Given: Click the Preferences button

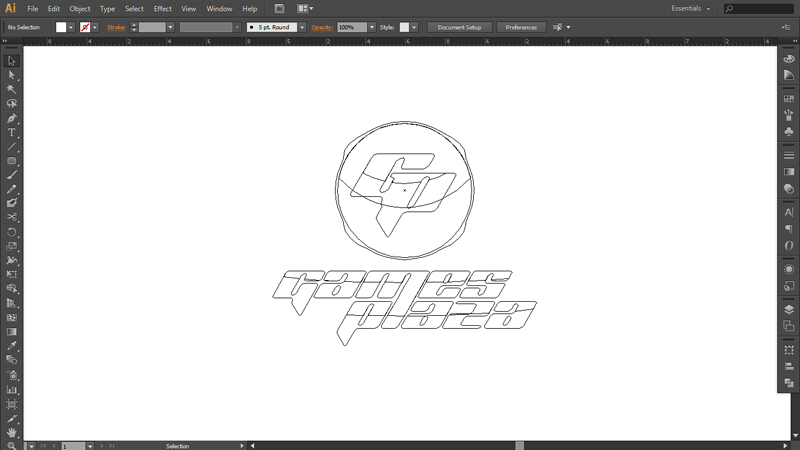Looking at the screenshot, I should pyautogui.click(x=521, y=27).
